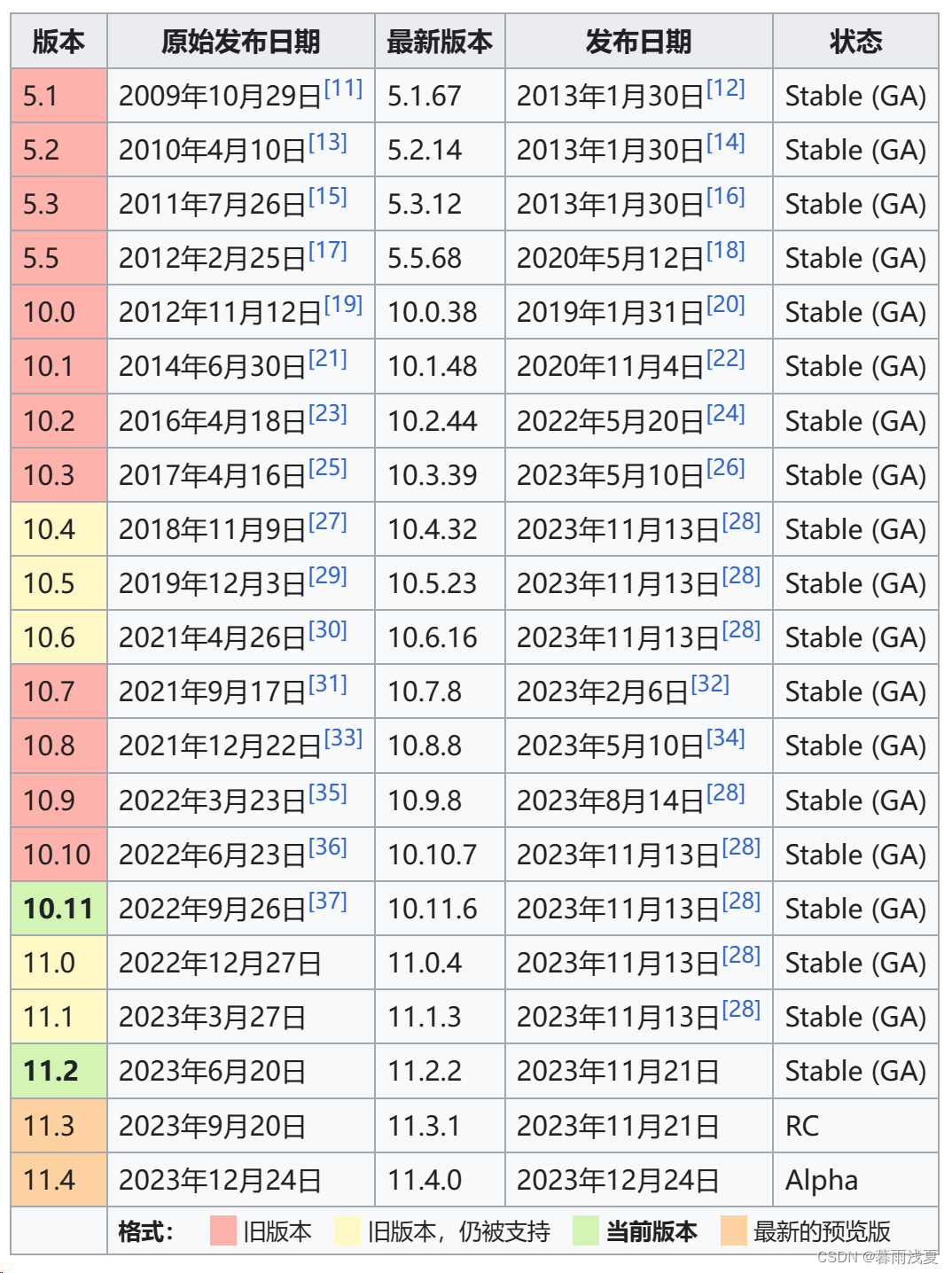952x1273 pixels.
Task: Open footnote [37] beside 2022年9月26日
Action: [328, 901]
